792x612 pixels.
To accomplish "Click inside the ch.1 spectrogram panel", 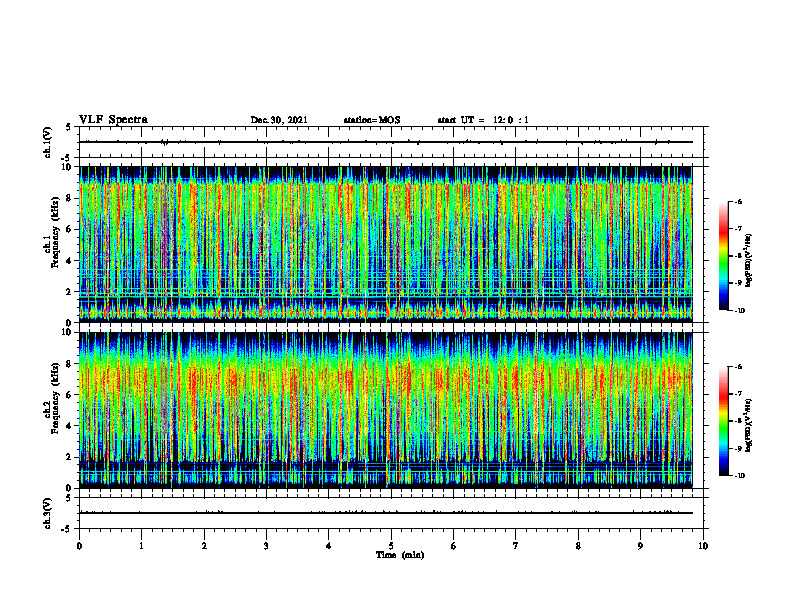I will tap(386, 244).
